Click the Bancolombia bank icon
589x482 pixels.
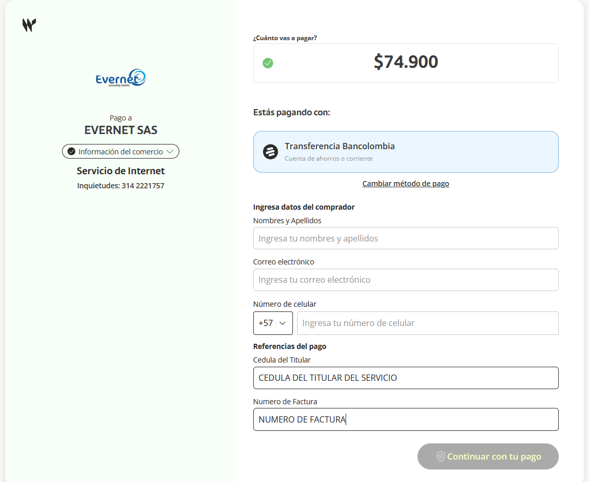(270, 152)
